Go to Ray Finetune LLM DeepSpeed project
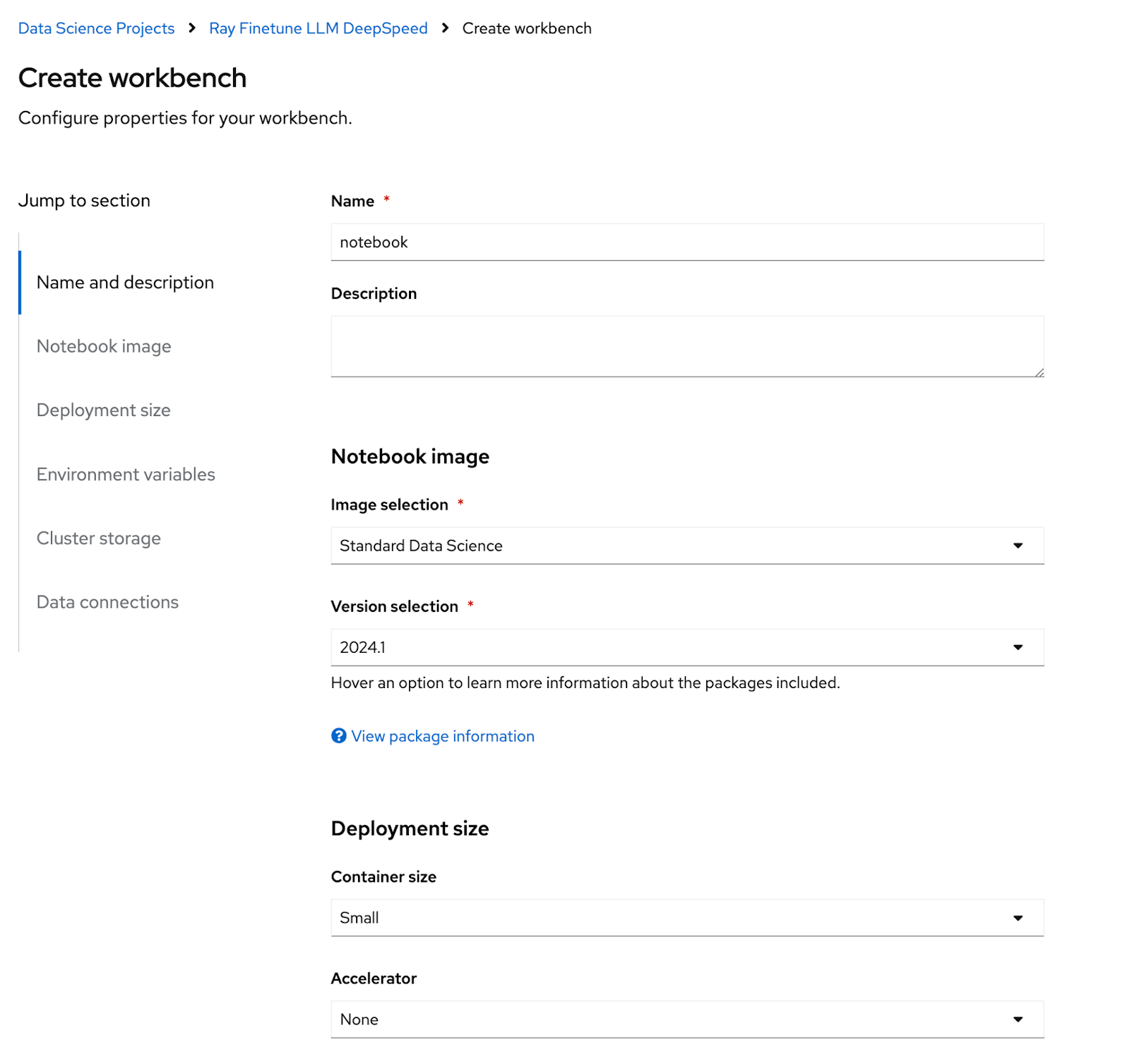This screenshot has width=1130, height=1064. (x=318, y=28)
